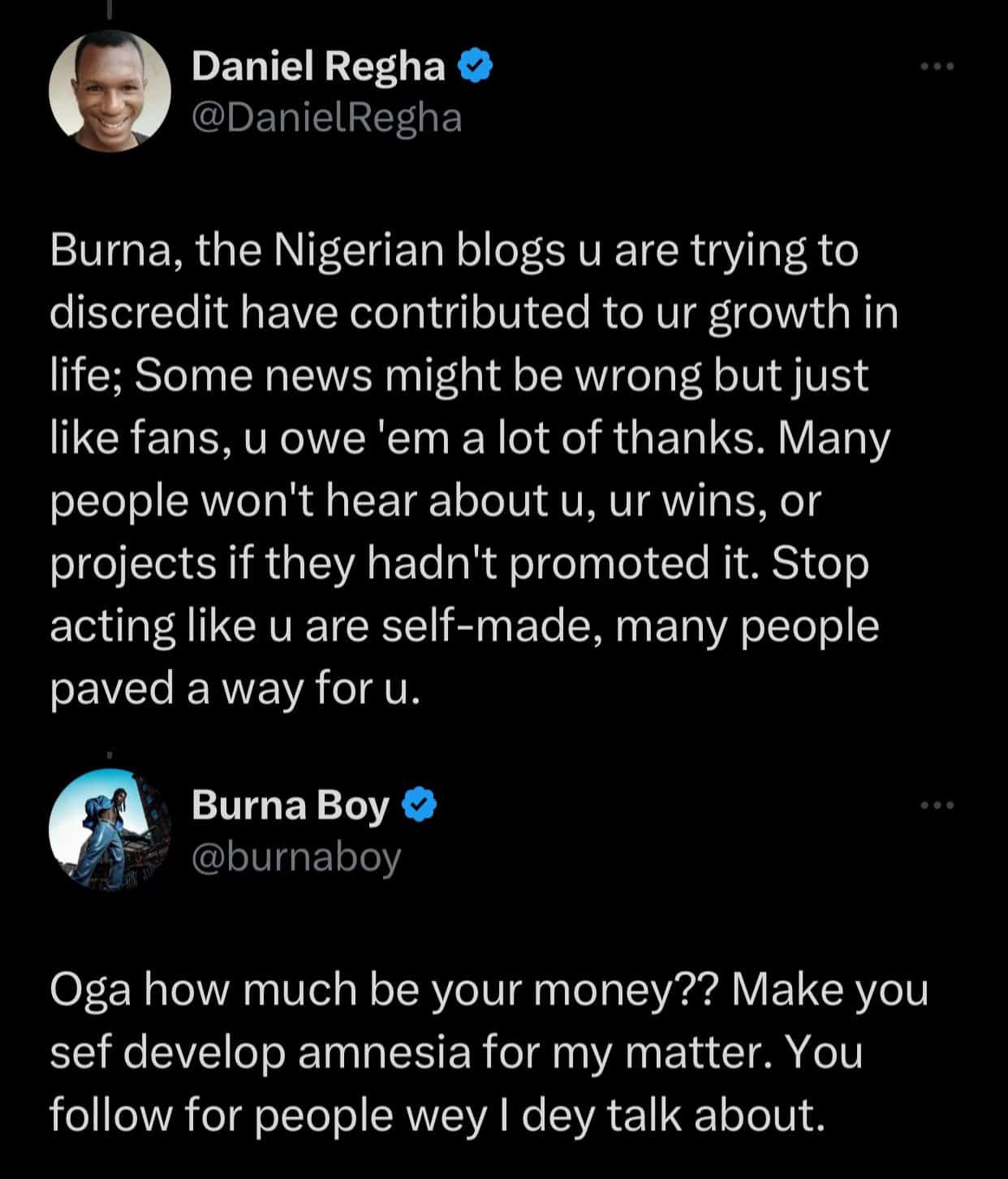Click thread connector line above Daniel Regha's avatar
The width and height of the screenshot is (1008, 1179).
tap(109, 10)
